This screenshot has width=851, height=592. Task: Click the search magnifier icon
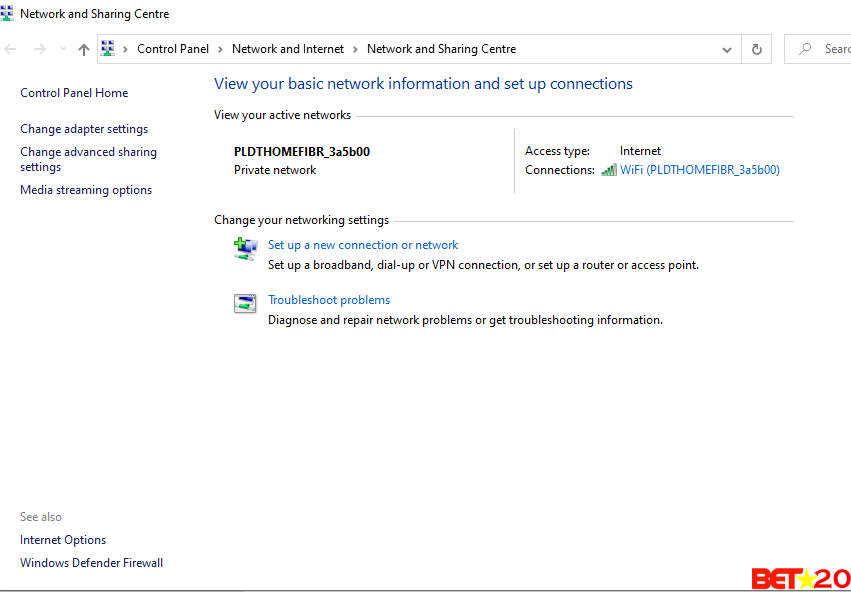(802, 48)
